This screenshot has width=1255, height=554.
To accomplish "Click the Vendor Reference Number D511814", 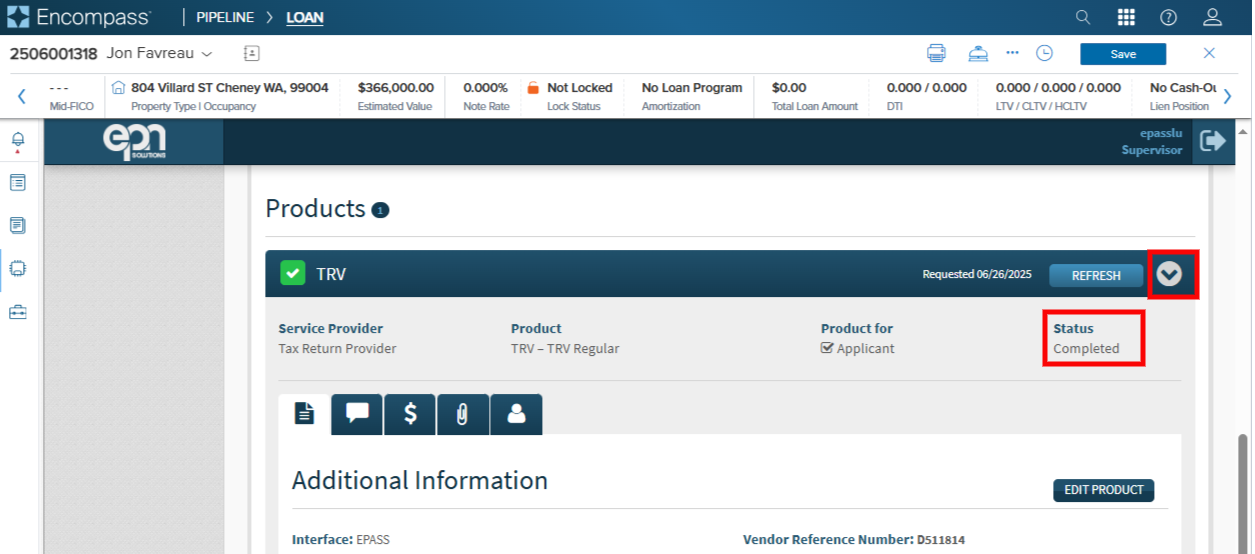I will [x=854, y=539].
